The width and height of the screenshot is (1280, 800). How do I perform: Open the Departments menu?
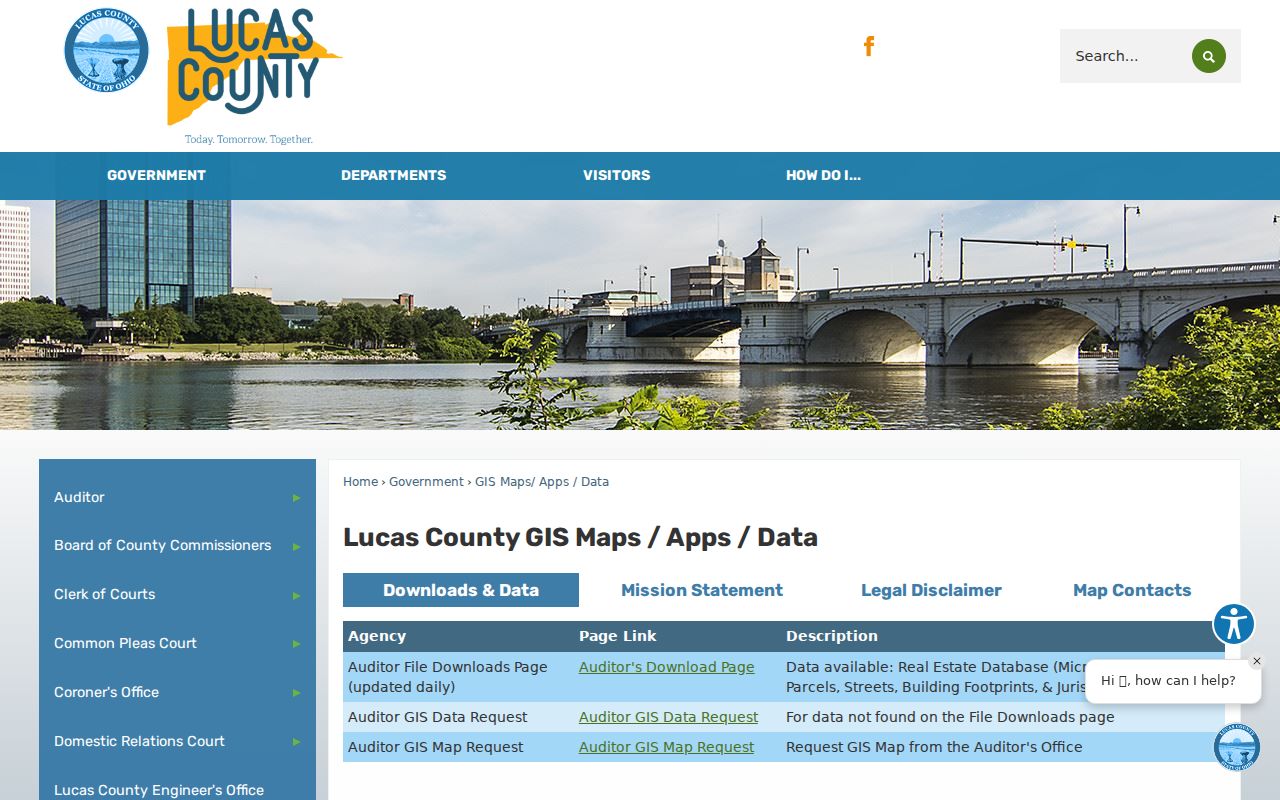[x=394, y=175]
